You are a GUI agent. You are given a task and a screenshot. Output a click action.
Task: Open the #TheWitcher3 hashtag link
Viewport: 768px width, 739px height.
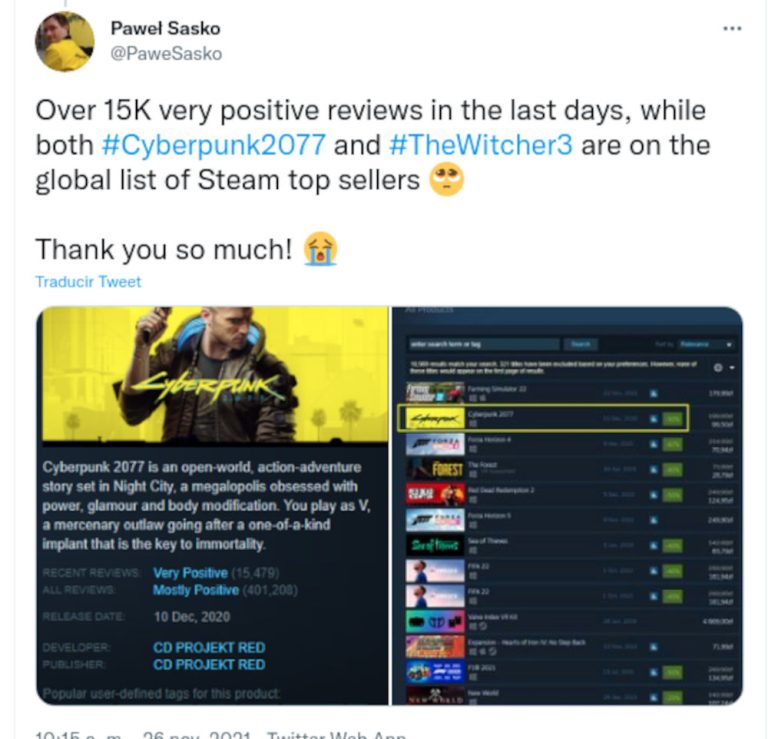(480, 145)
